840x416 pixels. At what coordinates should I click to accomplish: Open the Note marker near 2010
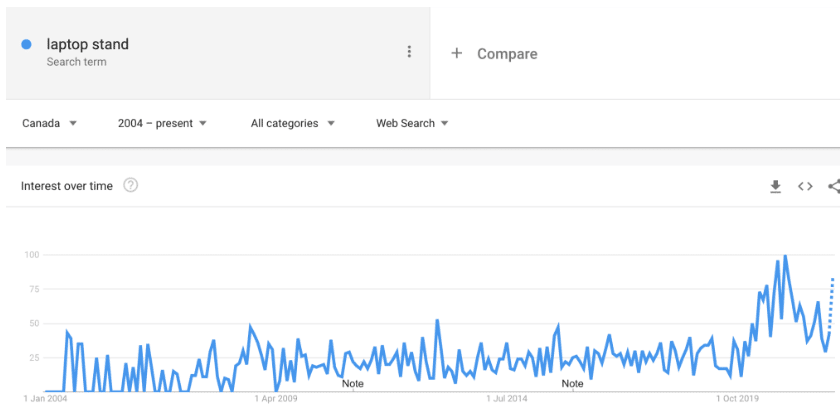point(352,384)
